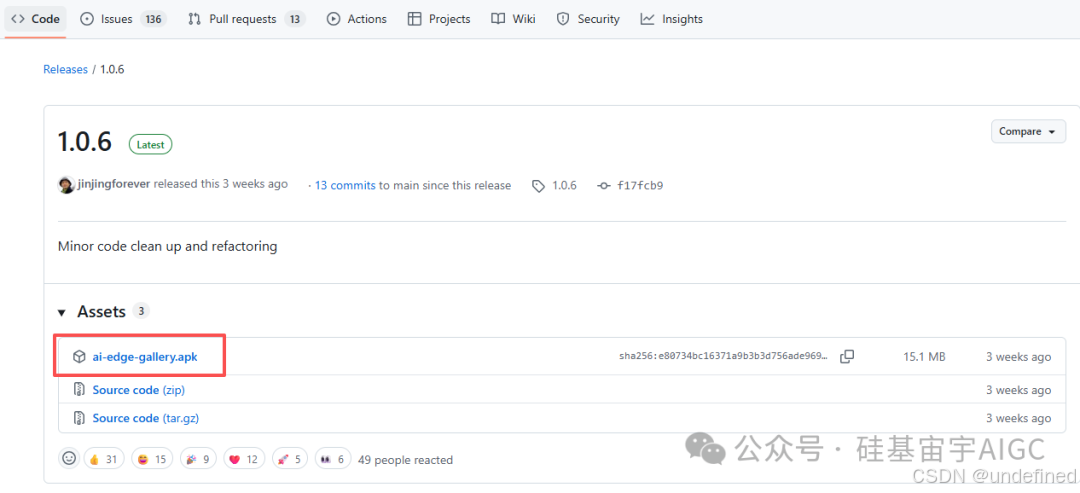Image resolution: width=1080 pixels, height=493 pixels.
Task: Click the tar.gz file icon
Action: tap(80, 418)
